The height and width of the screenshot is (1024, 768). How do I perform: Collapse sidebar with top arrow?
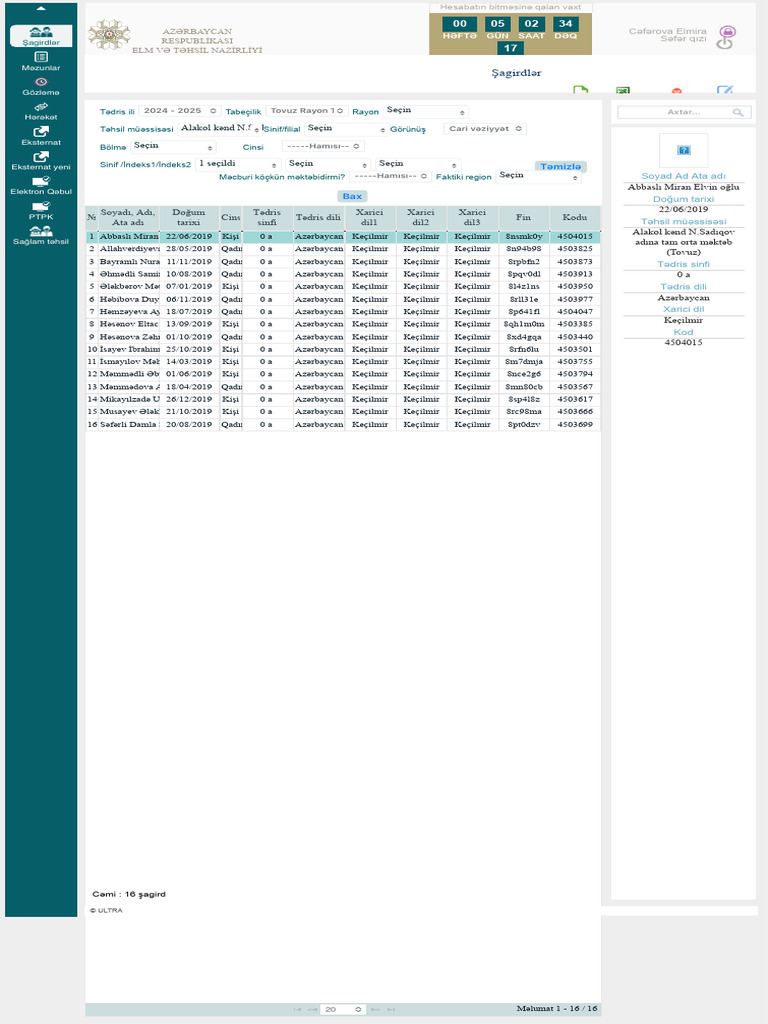(40, 8)
